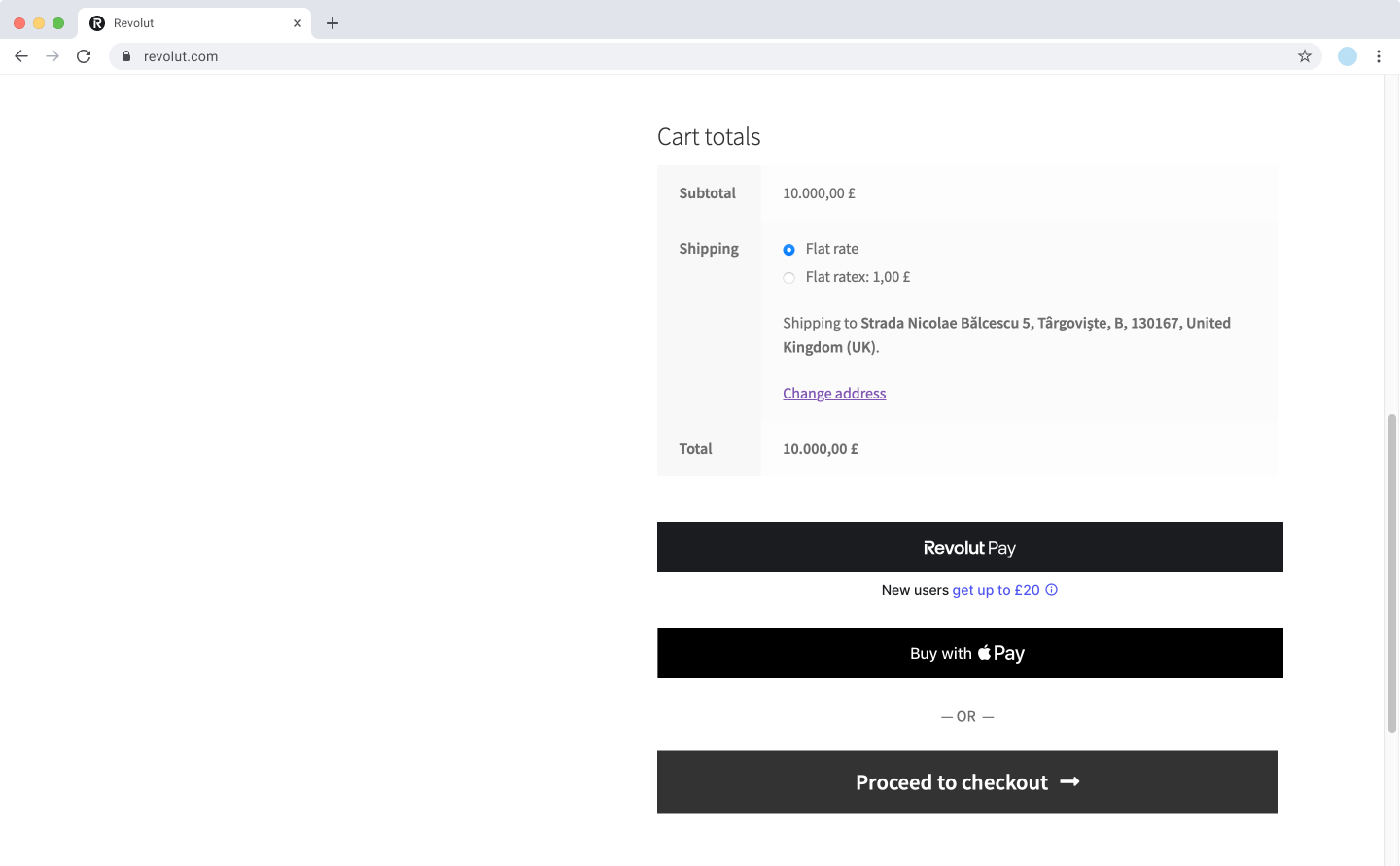Close the Revolut tab
Viewport: 1400px width, 866px height.
coord(297,23)
